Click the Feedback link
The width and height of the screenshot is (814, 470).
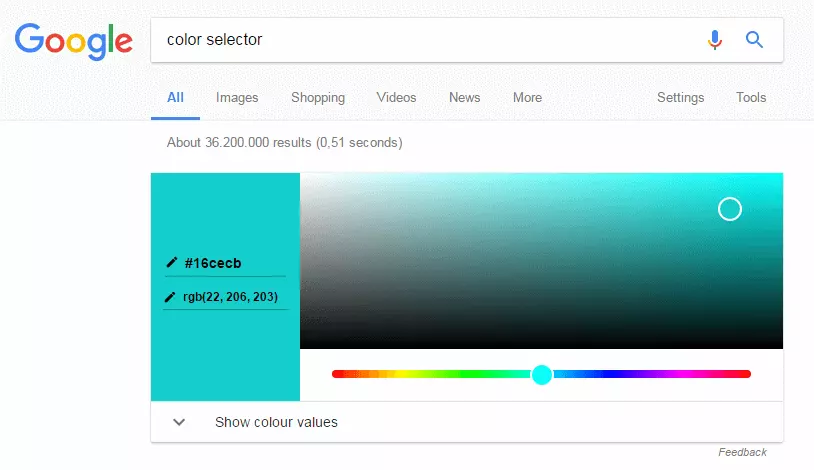coord(742,453)
